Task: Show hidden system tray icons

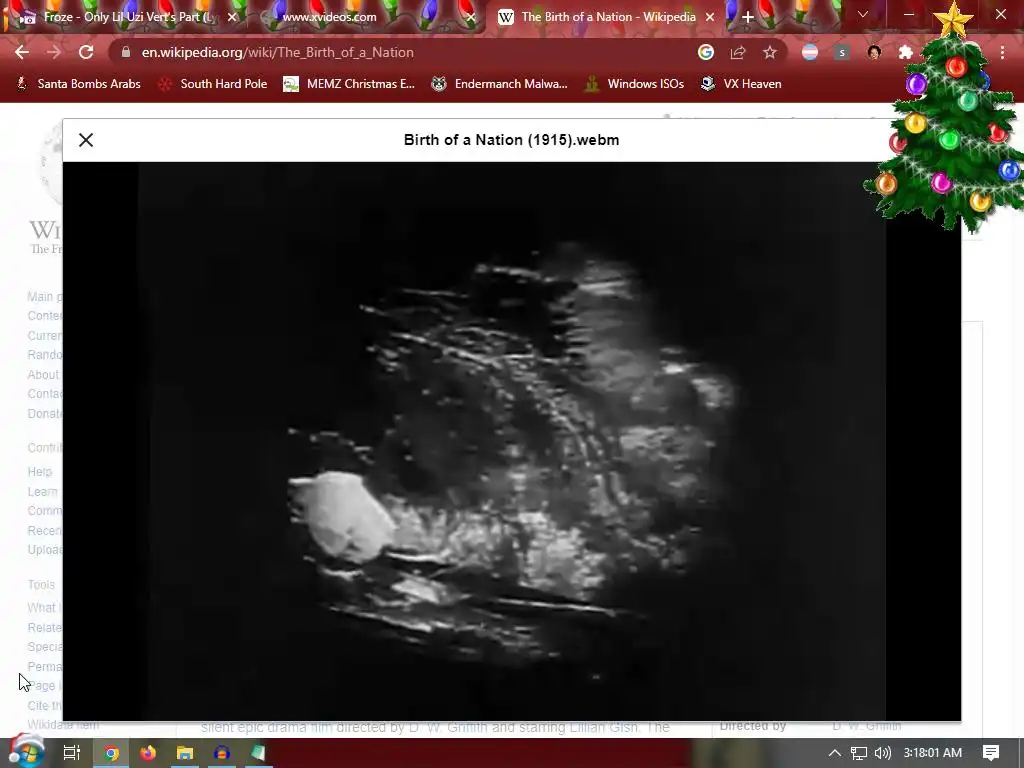Action: click(835, 753)
